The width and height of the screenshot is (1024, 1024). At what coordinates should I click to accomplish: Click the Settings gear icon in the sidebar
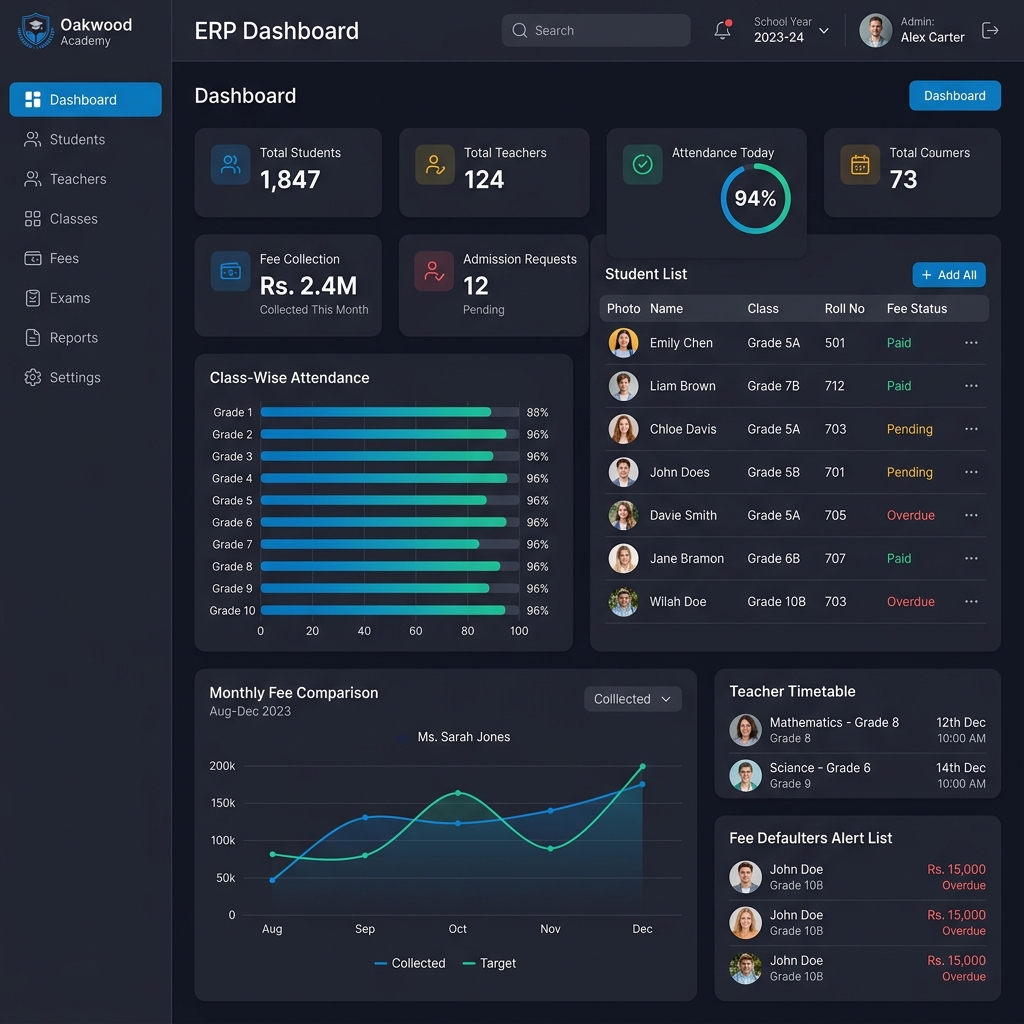point(33,377)
